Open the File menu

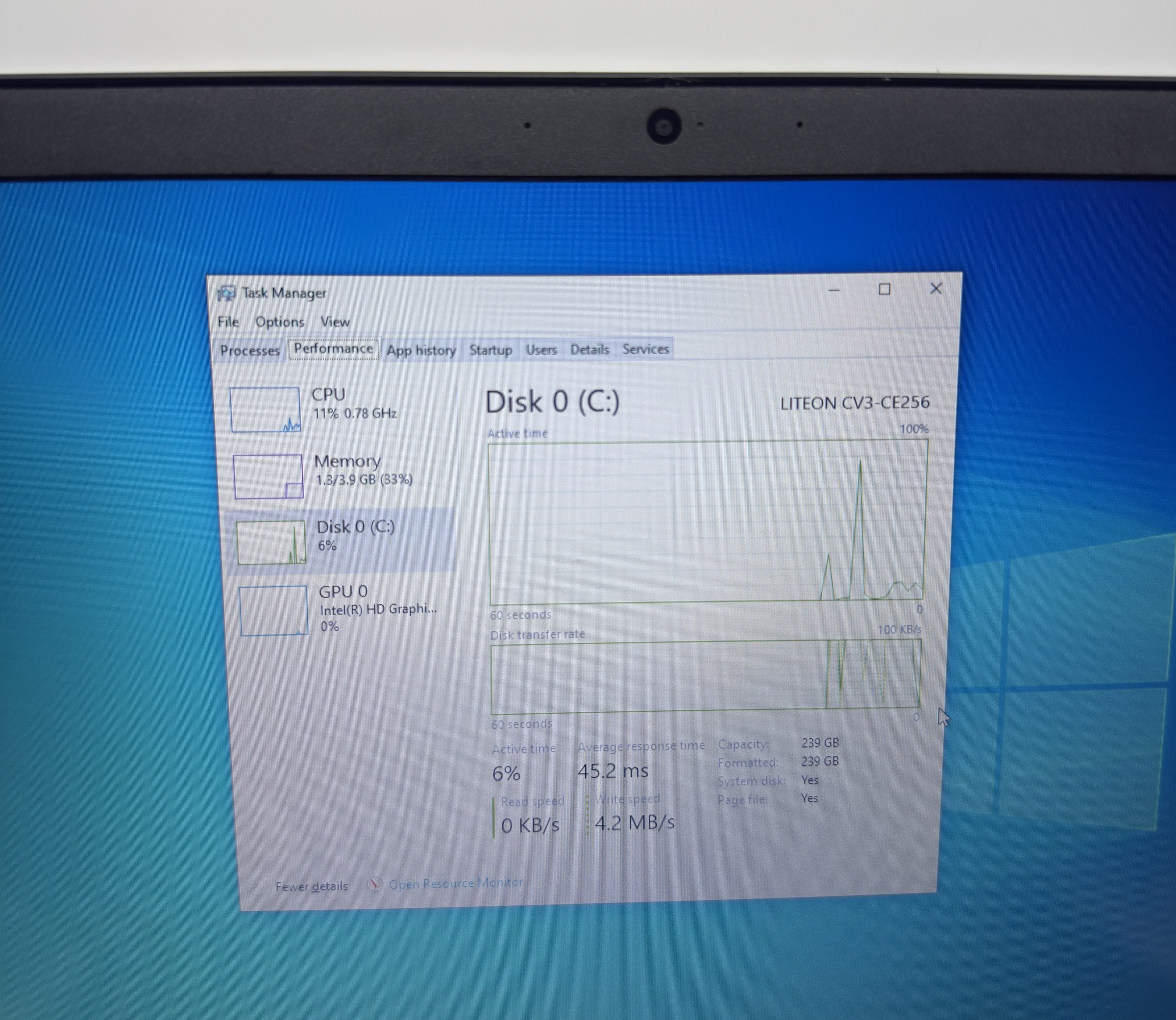point(228,322)
